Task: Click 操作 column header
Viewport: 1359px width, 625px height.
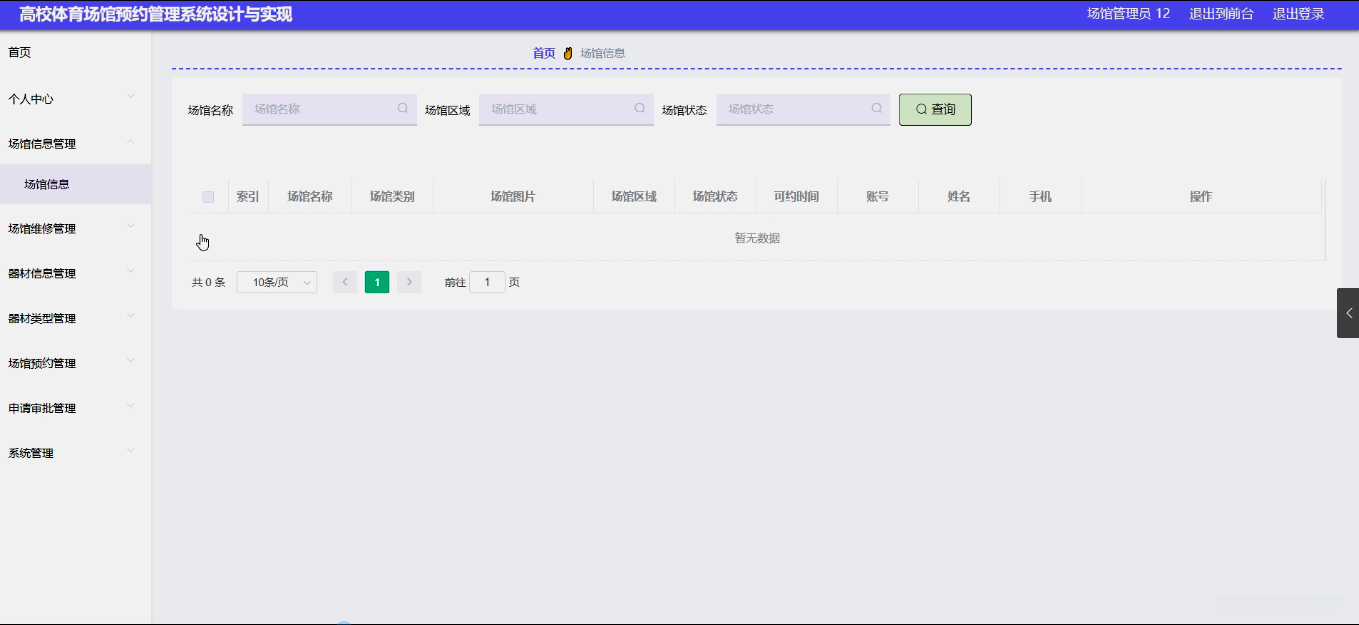Action: (1201, 196)
